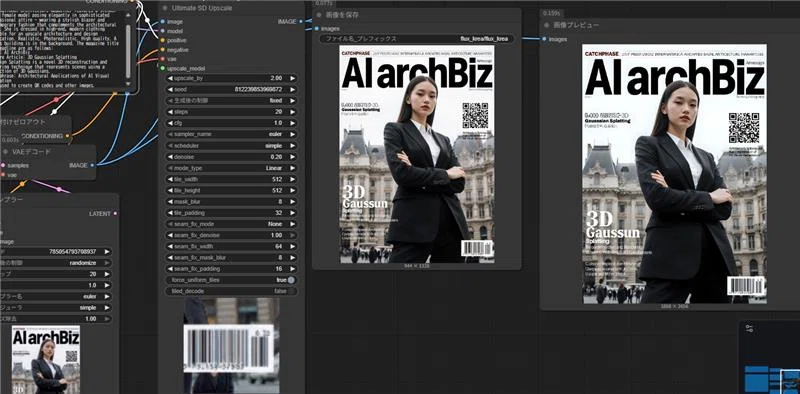Decrease tile_height with left arrow

pyautogui.click(x=170, y=190)
